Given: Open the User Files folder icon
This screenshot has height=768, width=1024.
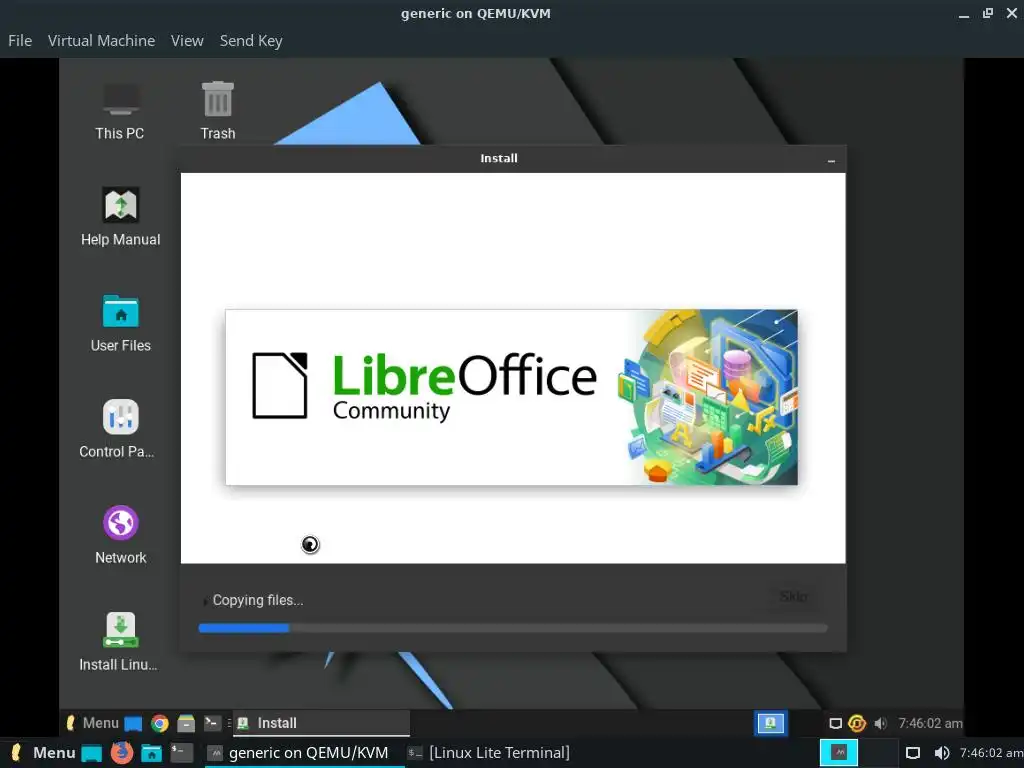Looking at the screenshot, I should pos(120,323).
